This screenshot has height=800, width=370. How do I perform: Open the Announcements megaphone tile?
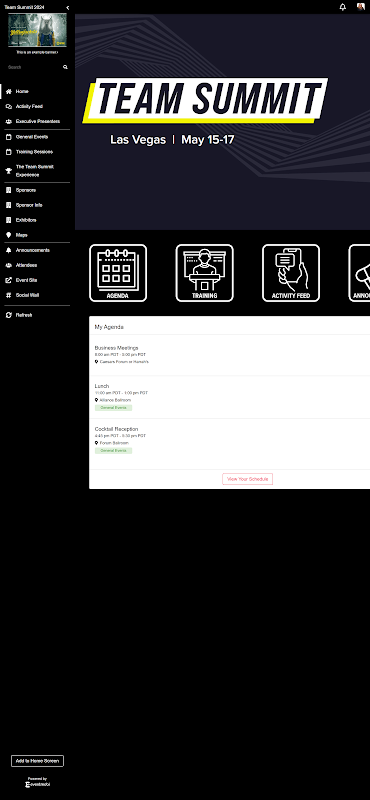(x=359, y=273)
